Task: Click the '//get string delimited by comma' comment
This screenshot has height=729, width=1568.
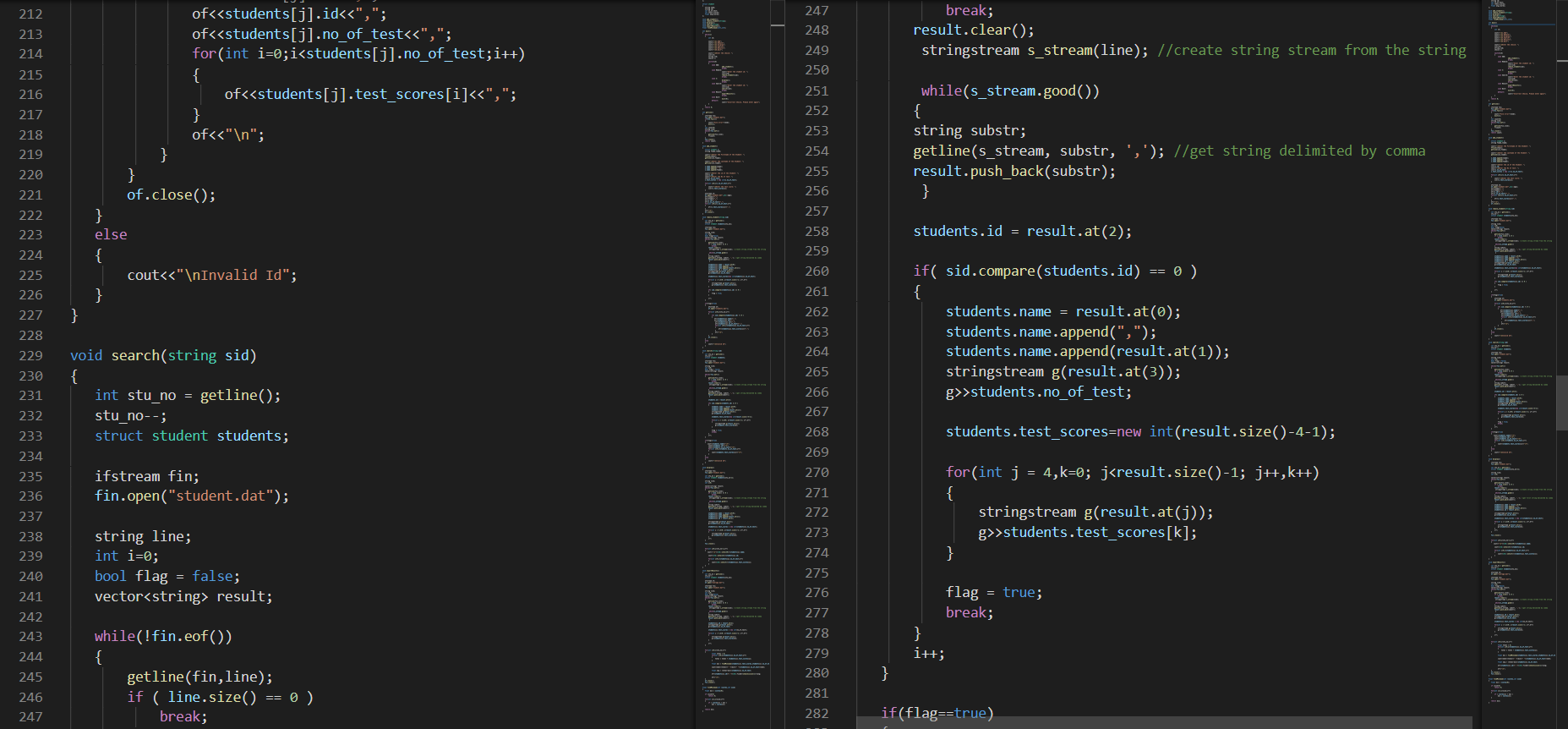Action: tap(1299, 151)
